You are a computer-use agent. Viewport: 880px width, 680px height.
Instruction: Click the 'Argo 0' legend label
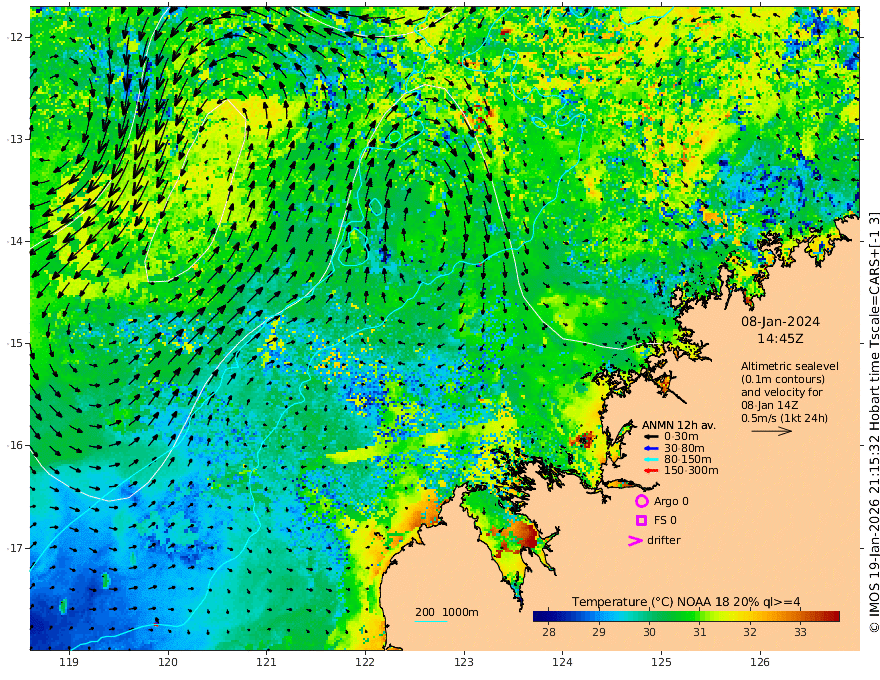pos(671,502)
